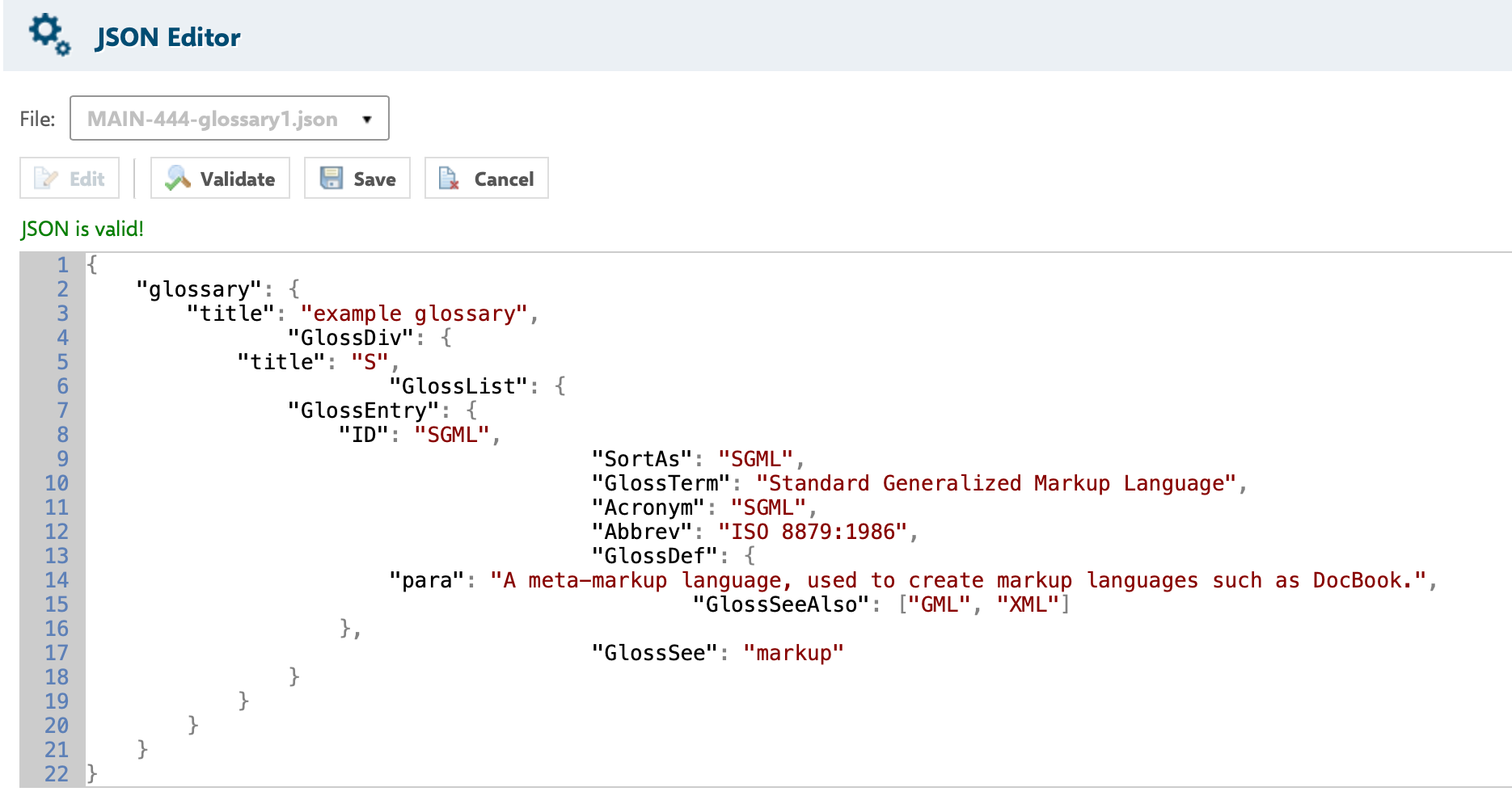Click the pencil icon on Edit button
Screen dimensions: 1512x800
tap(46, 179)
